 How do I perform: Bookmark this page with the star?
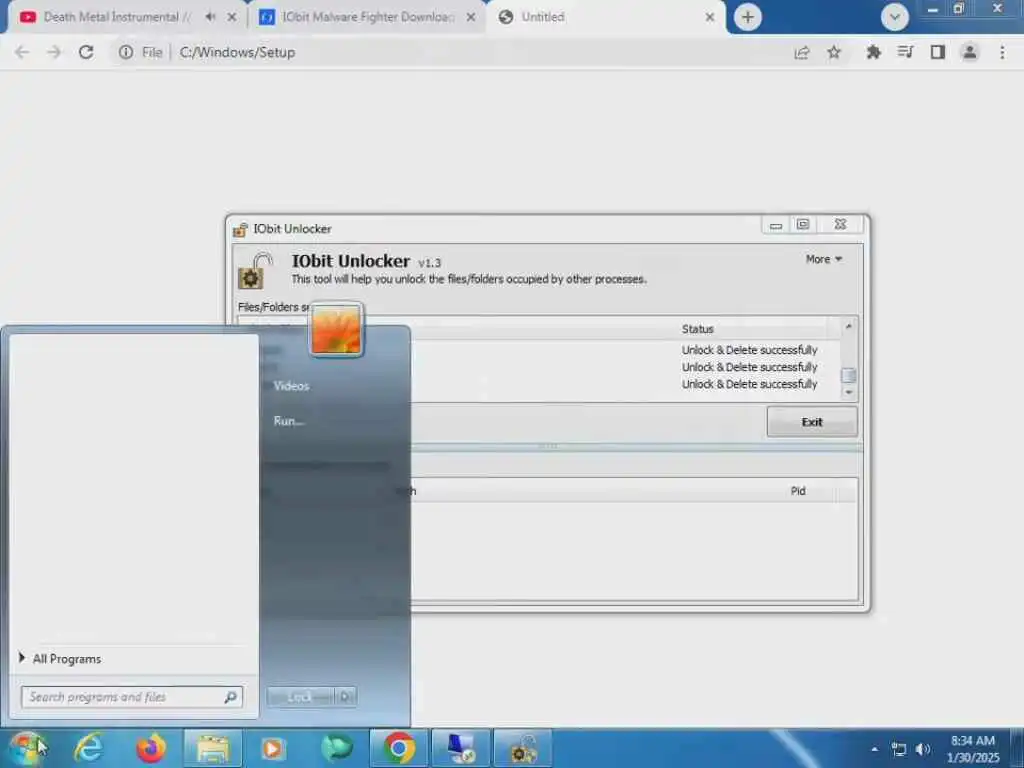coord(834,52)
